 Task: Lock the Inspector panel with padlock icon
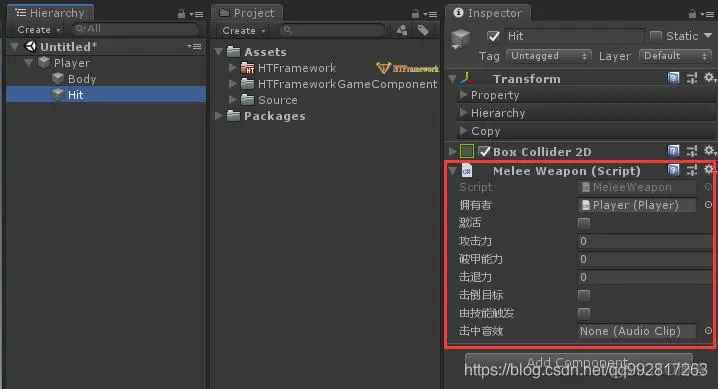(692, 14)
